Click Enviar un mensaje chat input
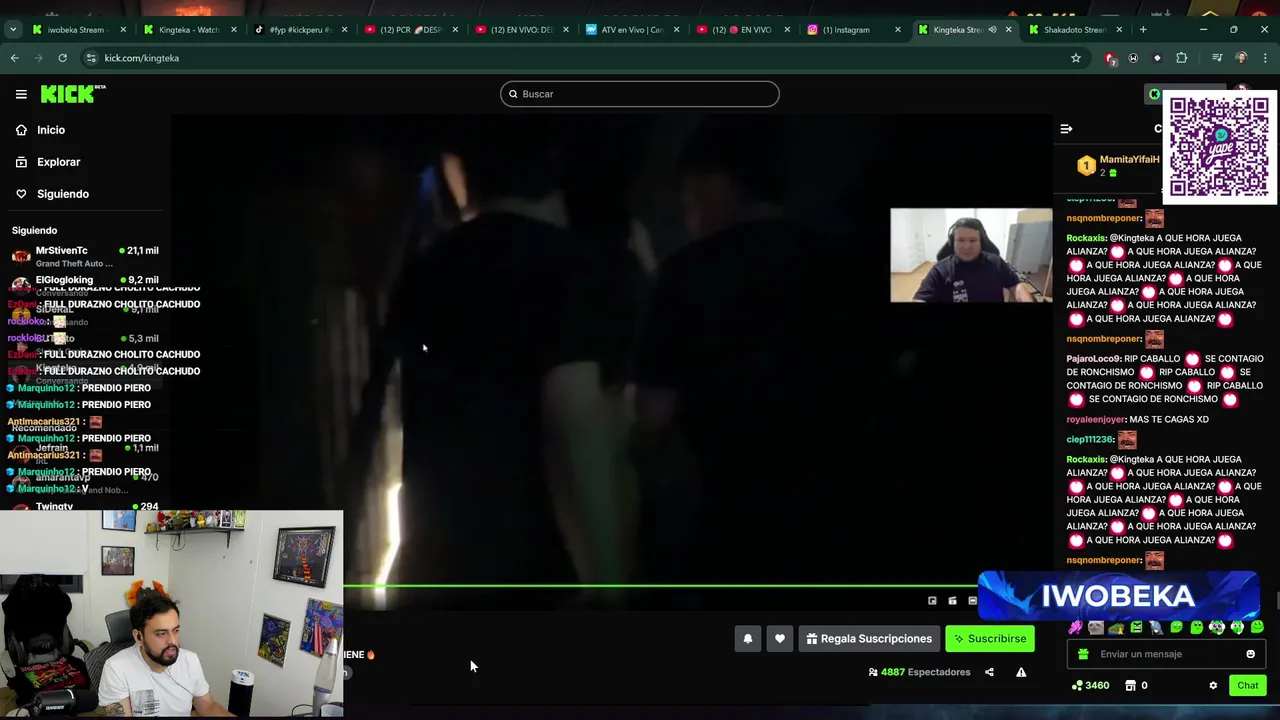The width and height of the screenshot is (1280, 720). point(1165,654)
